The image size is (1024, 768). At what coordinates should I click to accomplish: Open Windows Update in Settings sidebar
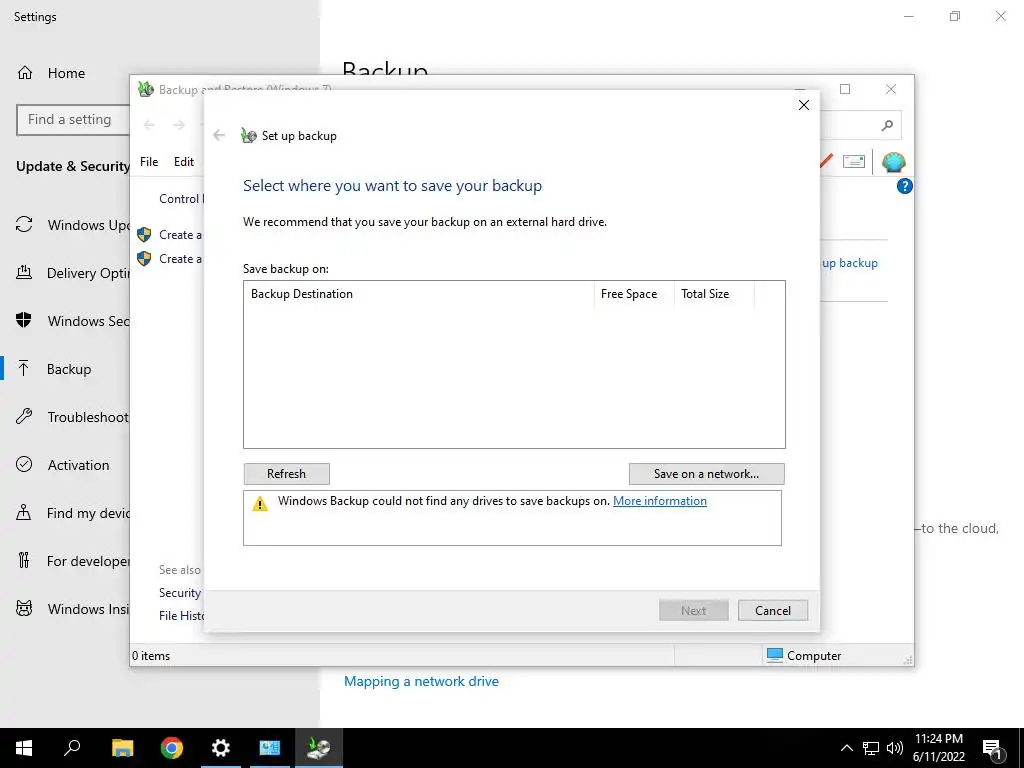pyautogui.click(x=73, y=225)
